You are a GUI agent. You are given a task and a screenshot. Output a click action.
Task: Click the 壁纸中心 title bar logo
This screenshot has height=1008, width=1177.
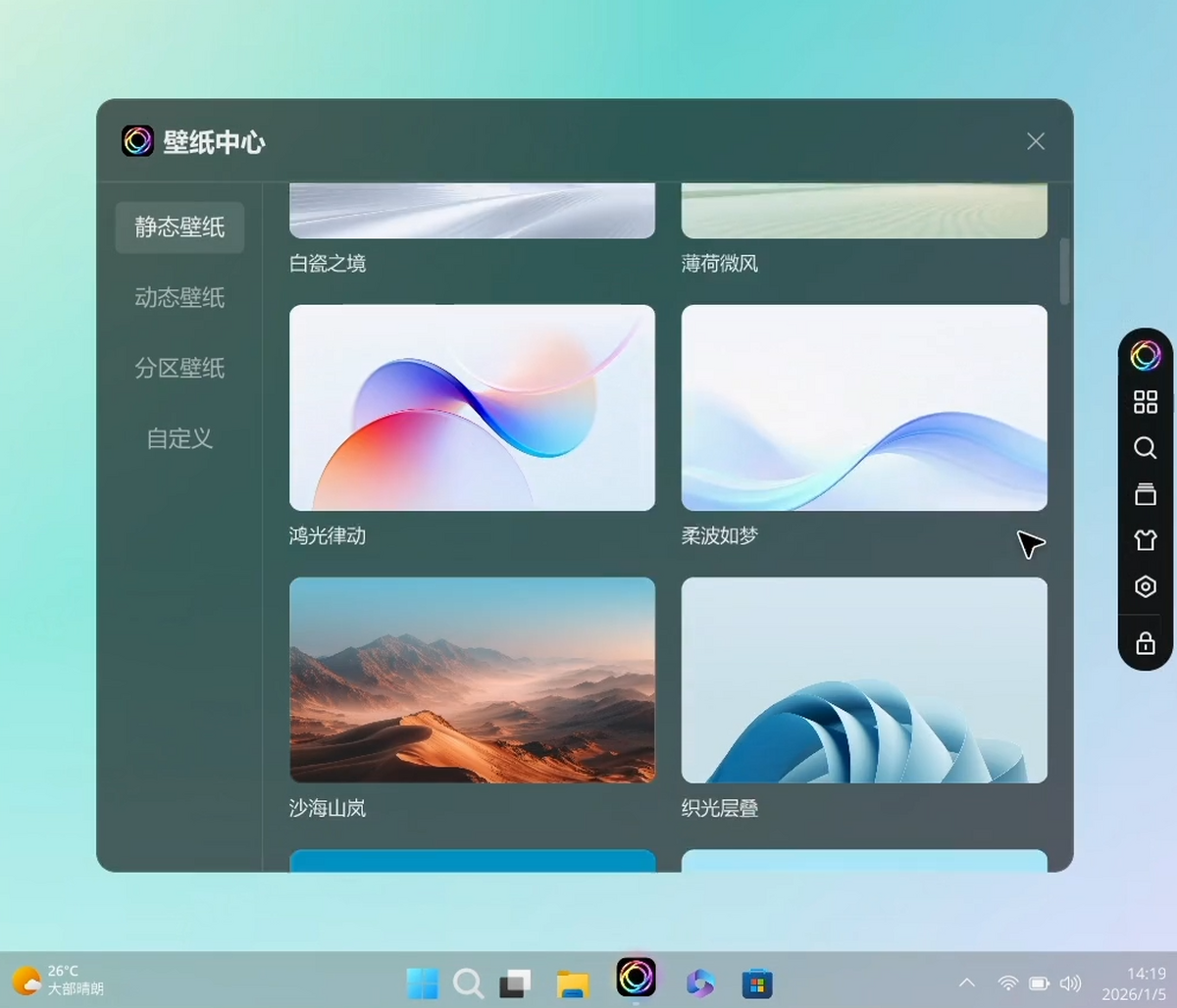[137, 141]
